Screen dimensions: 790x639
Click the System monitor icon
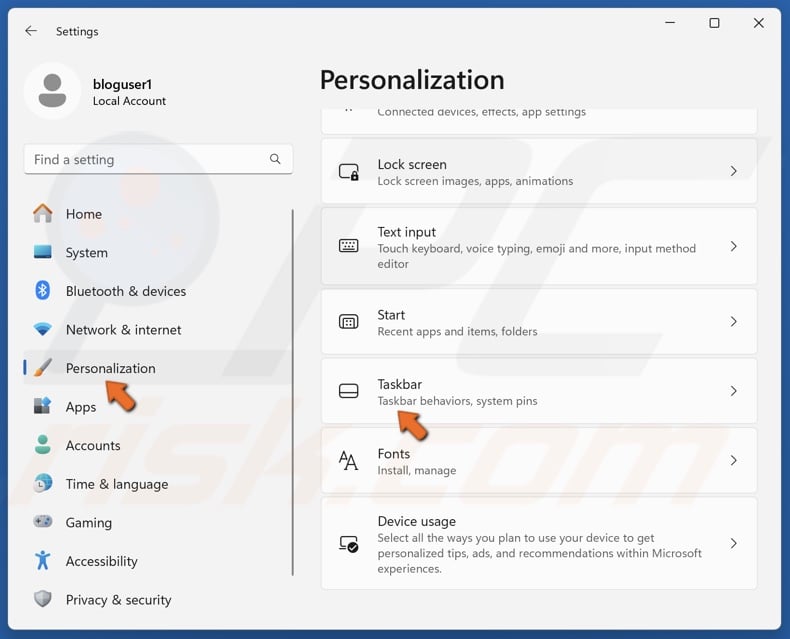point(43,252)
